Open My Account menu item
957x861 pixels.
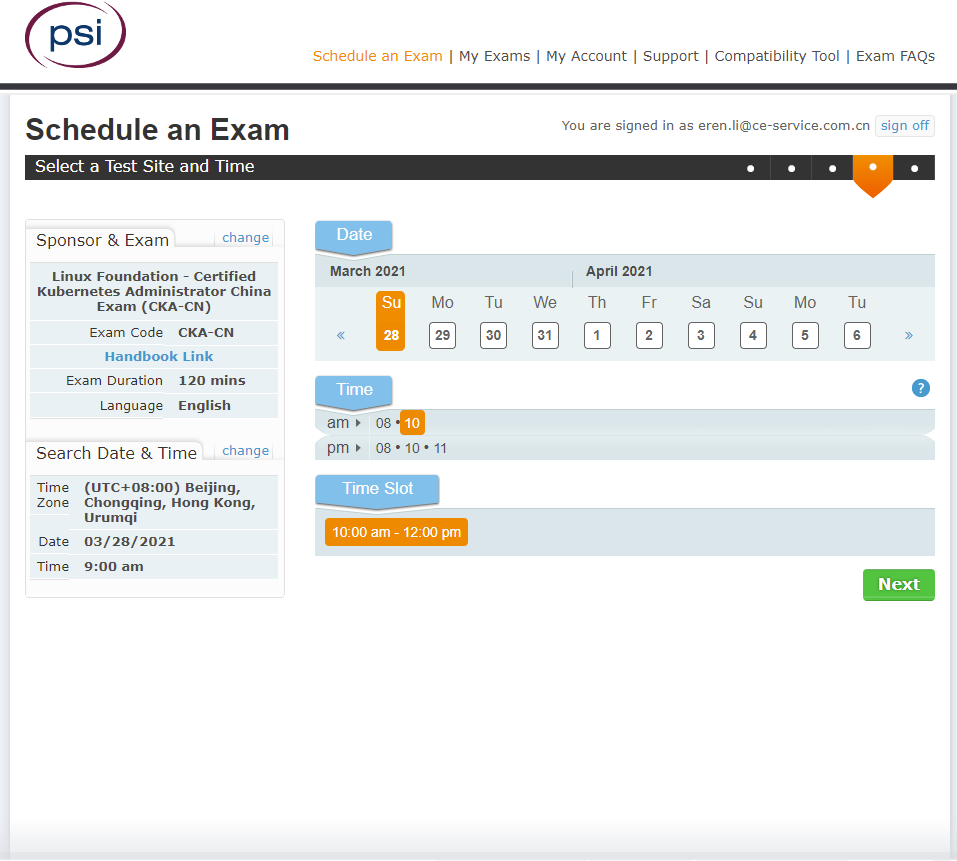pyautogui.click(x=586, y=56)
